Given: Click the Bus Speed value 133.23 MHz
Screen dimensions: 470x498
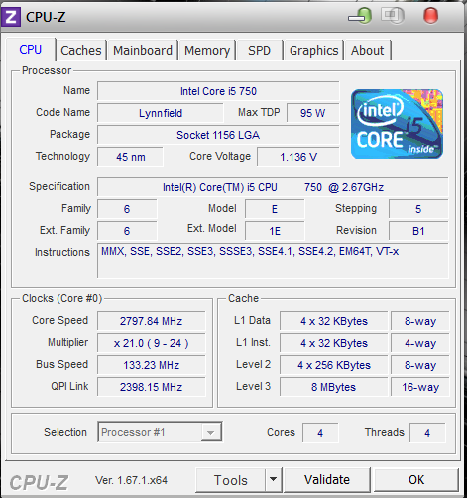Looking at the screenshot, I should 151,365.
